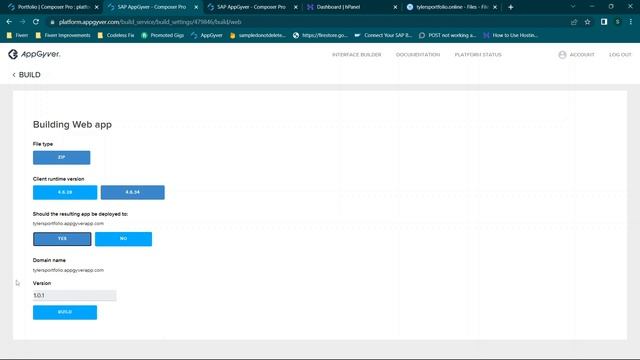
Task: Close the Dashboard | hPanel tab
Action: click(x=395, y=7)
